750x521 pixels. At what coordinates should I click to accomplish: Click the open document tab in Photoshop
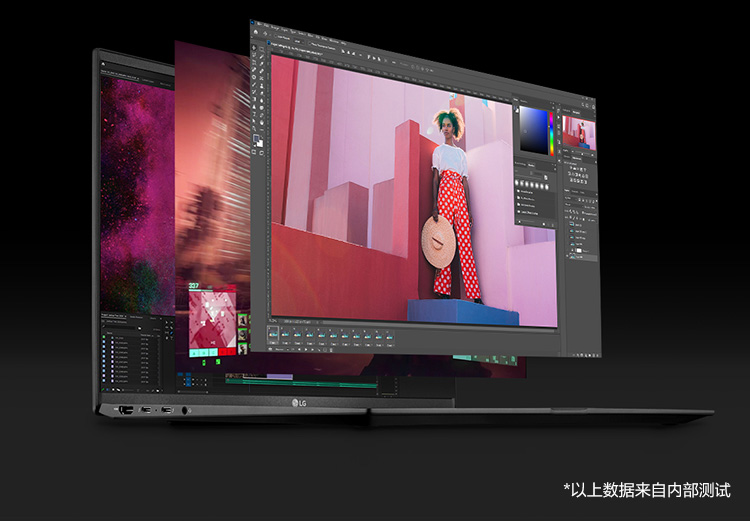[x=296, y=49]
